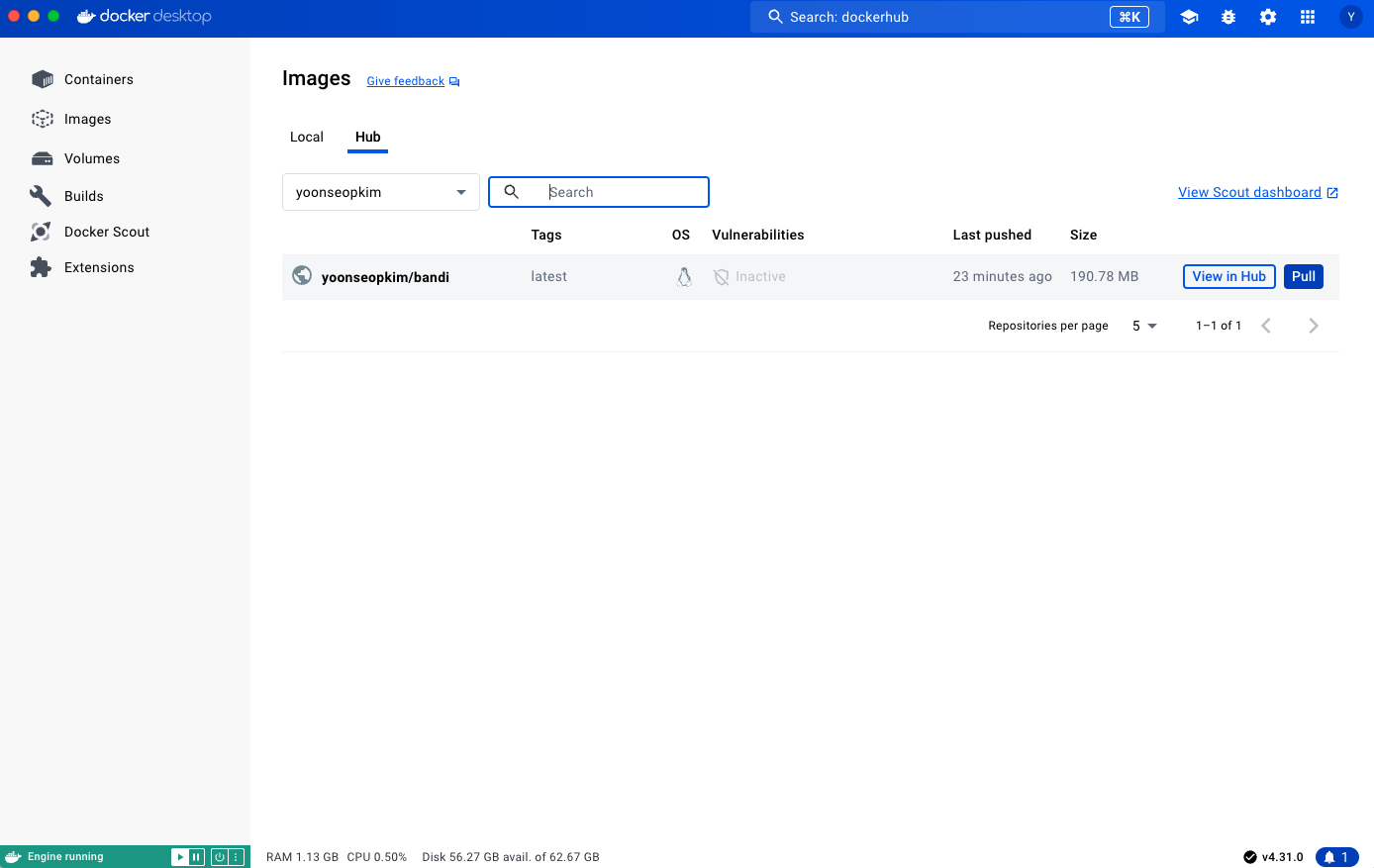
Task: Click the Vulnerabilities column header
Action: click(758, 235)
